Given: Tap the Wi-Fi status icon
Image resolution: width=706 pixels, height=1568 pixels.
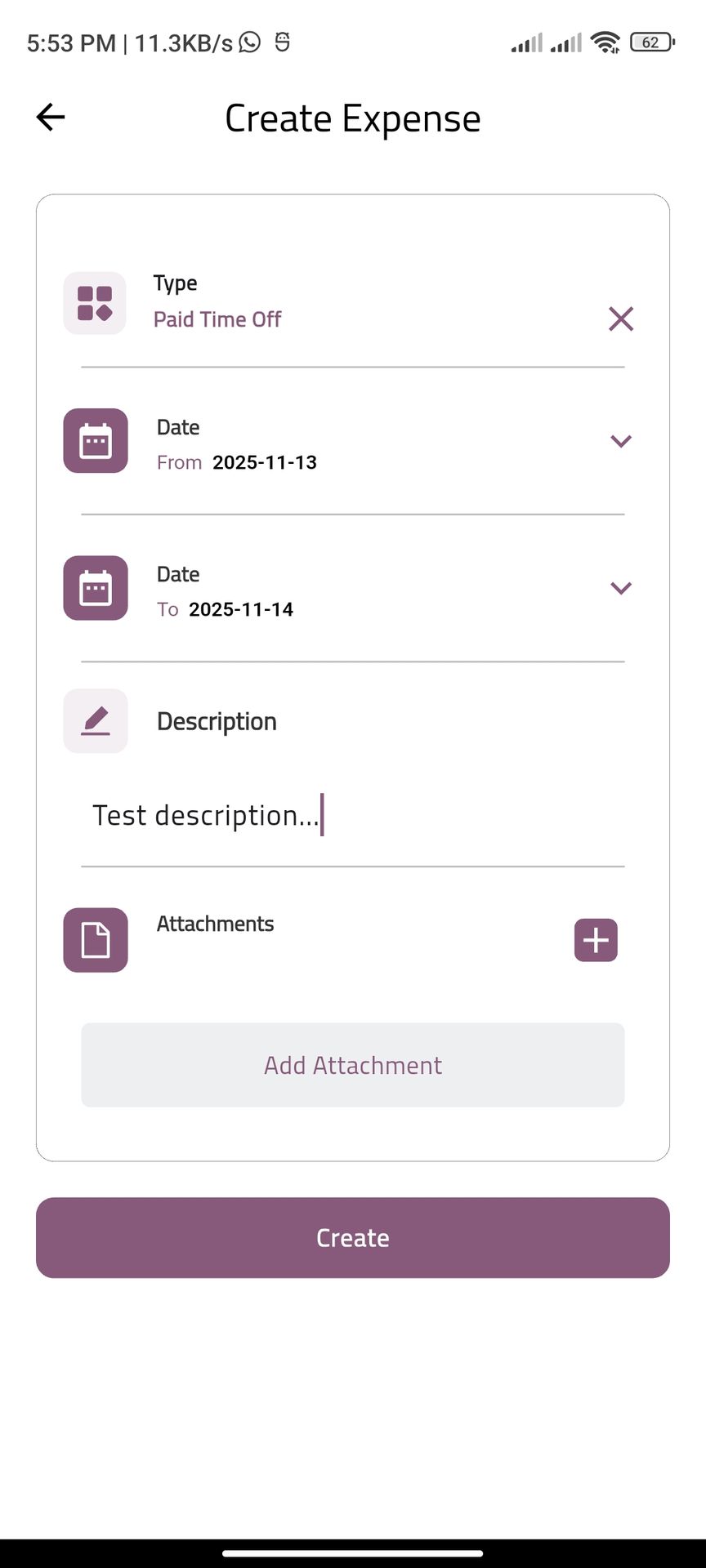Looking at the screenshot, I should [605, 42].
